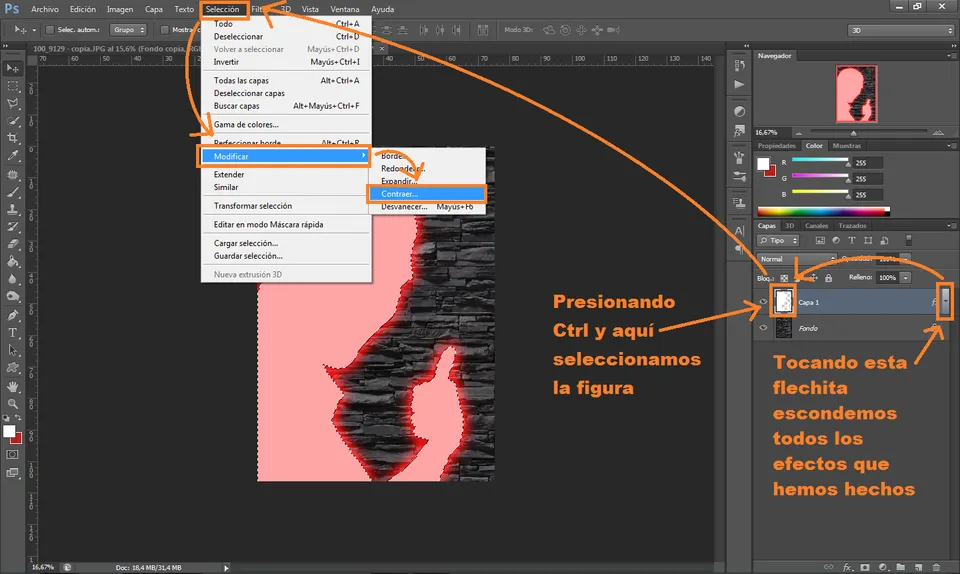Image resolution: width=960 pixels, height=574 pixels.
Task: Click the Capa 1 layer thumbnail
Action: [x=784, y=302]
